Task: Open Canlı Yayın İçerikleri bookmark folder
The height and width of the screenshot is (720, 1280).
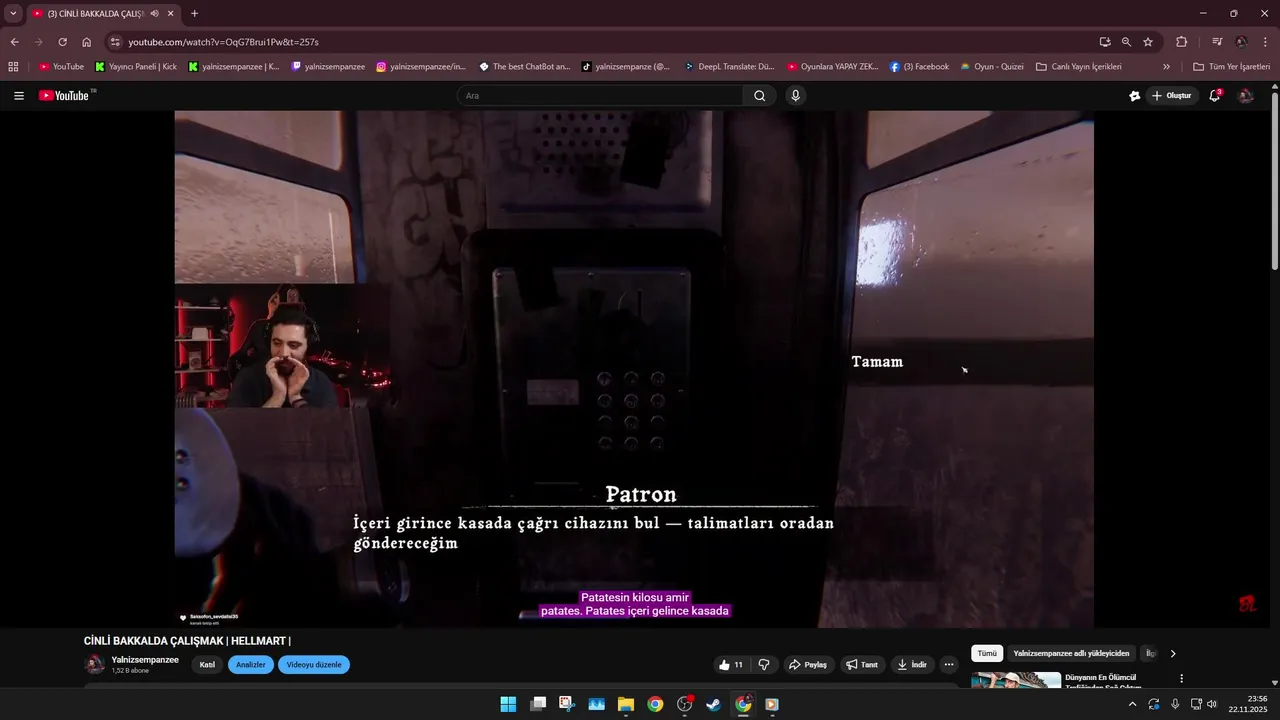Action: [1078, 67]
